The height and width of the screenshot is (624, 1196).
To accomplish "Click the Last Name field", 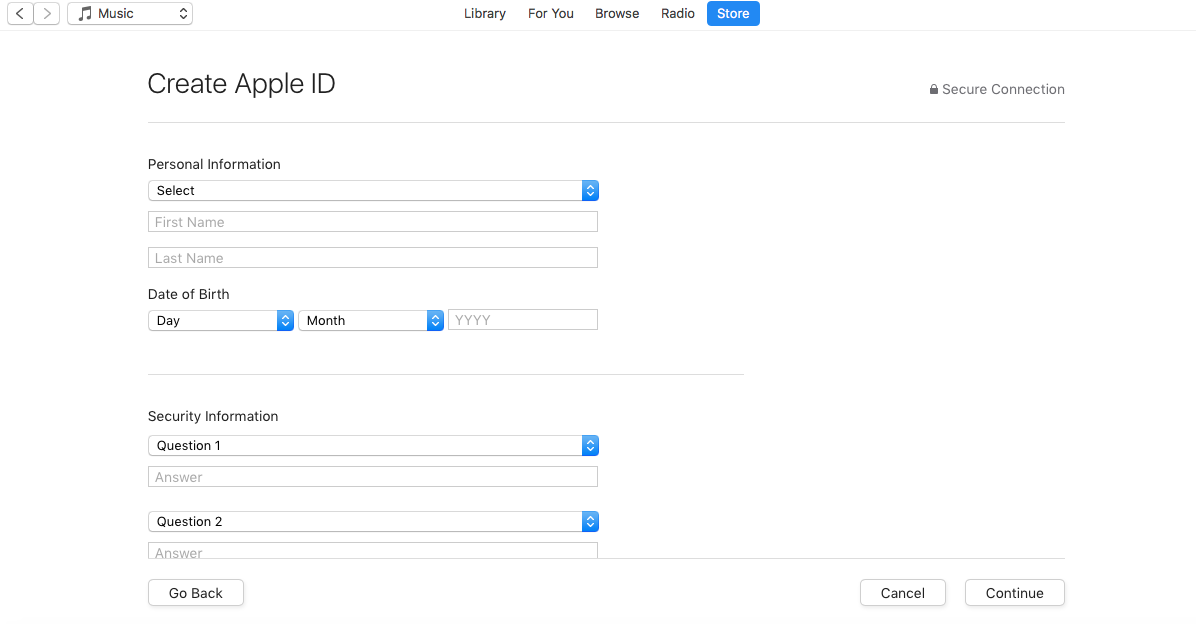I will [373, 258].
